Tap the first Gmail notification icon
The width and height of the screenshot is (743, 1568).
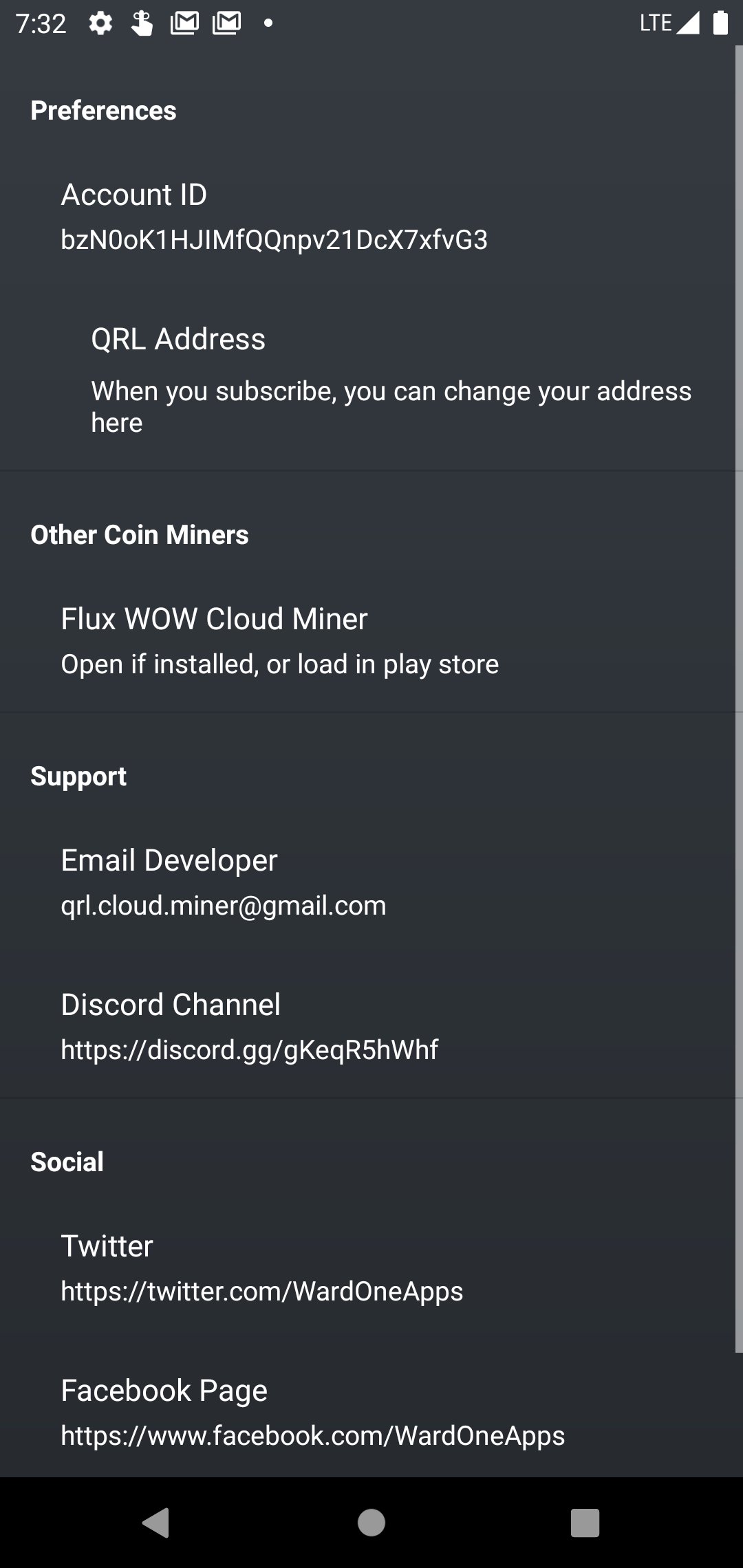pyautogui.click(x=184, y=24)
